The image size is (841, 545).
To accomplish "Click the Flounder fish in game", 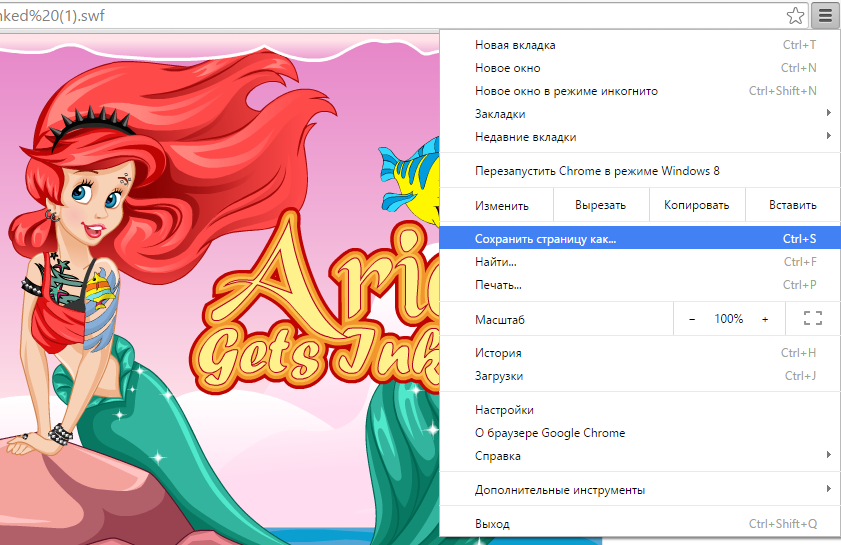I will click(x=410, y=180).
